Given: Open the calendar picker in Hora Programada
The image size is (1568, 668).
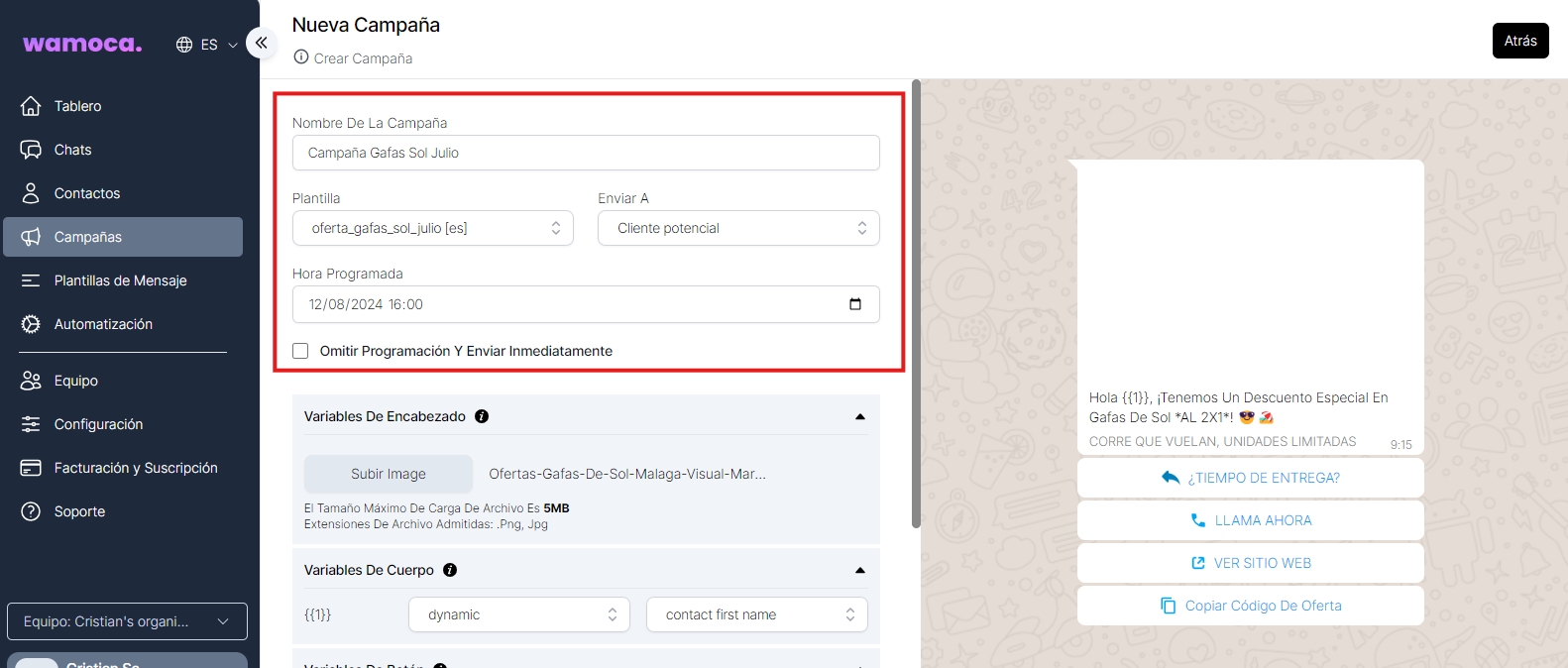Looking at the screenshot, I should [854, 304].
